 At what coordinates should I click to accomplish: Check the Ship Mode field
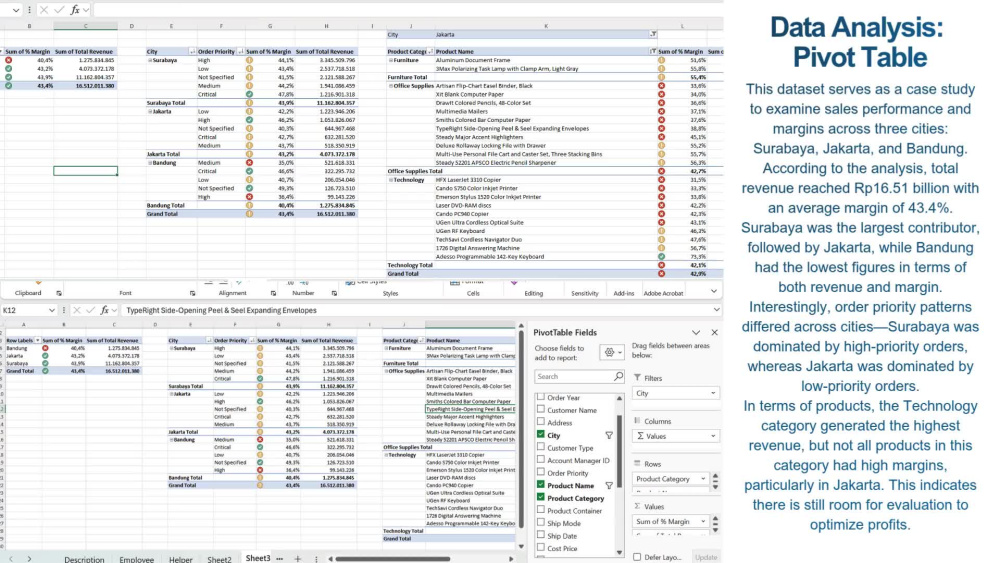541,523
